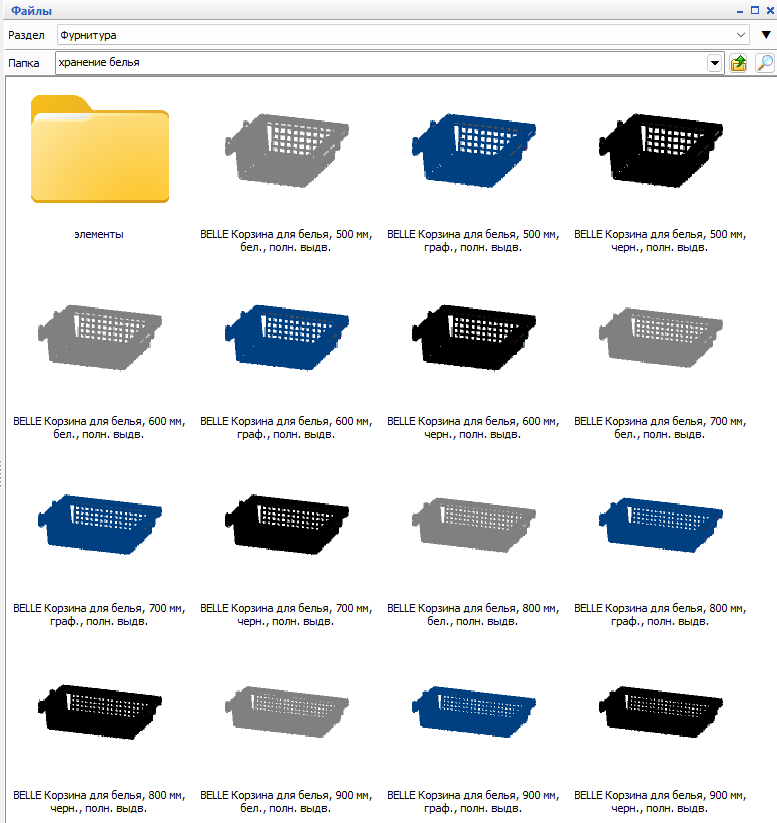Screen dimensions: 777x823
Task: Open the search magnifier tool
Action: click(764, 63)
